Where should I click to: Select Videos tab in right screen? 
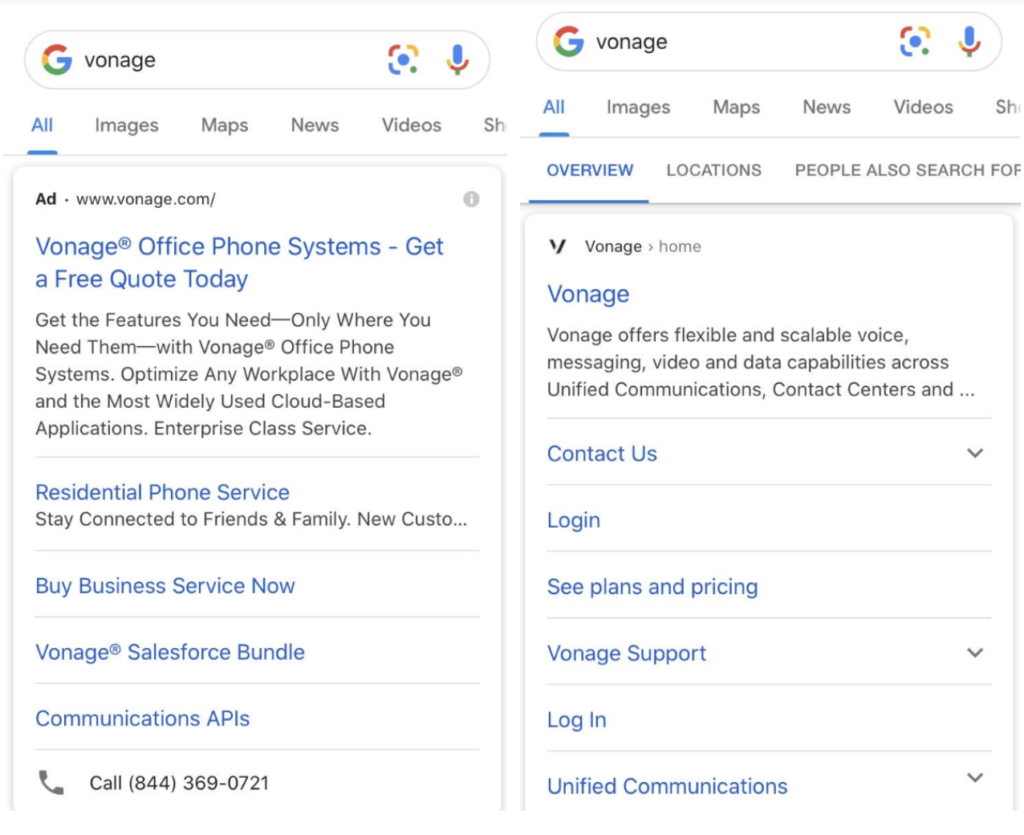tap(923, 107)
